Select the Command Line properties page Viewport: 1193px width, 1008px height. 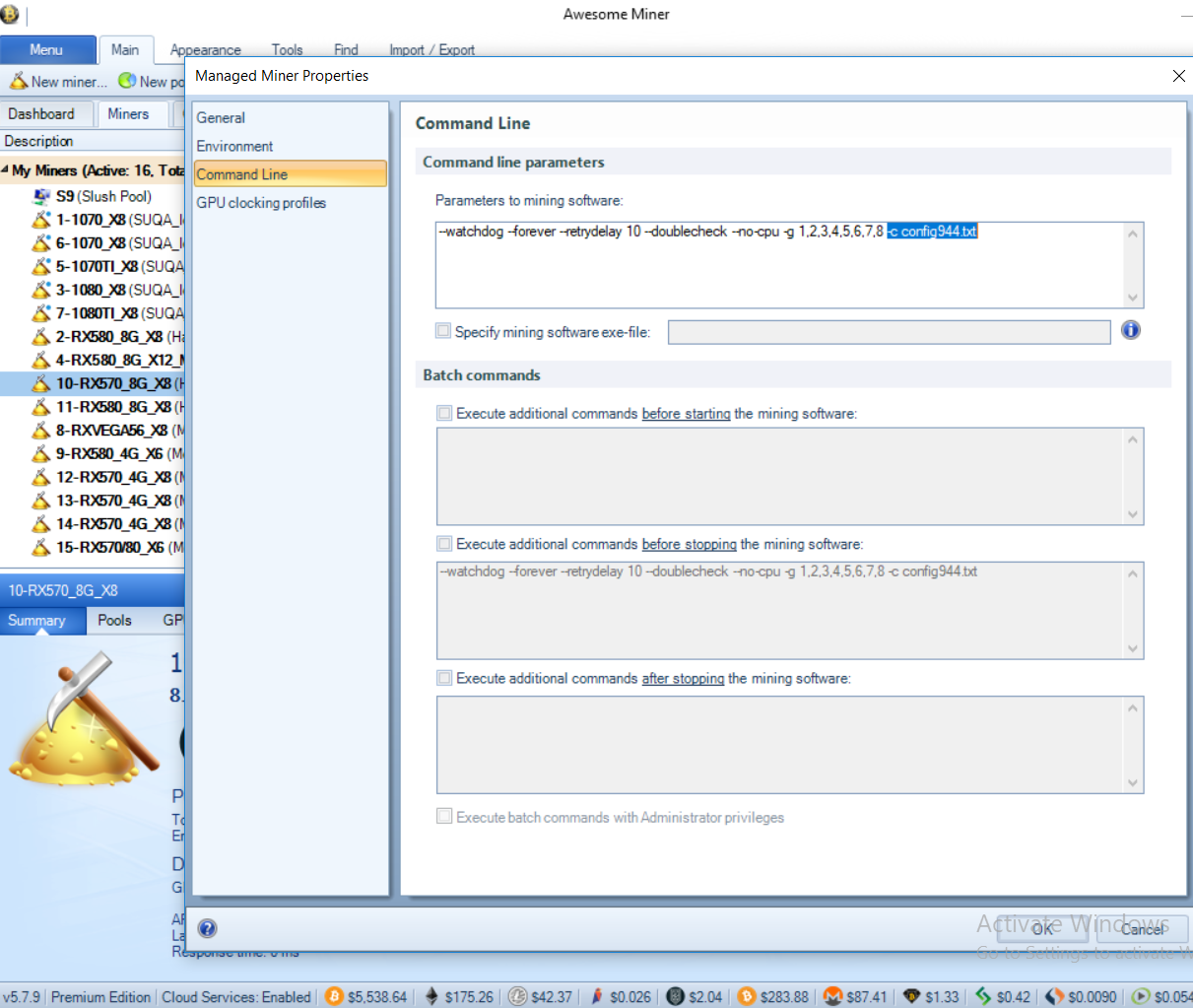[290, 174]
